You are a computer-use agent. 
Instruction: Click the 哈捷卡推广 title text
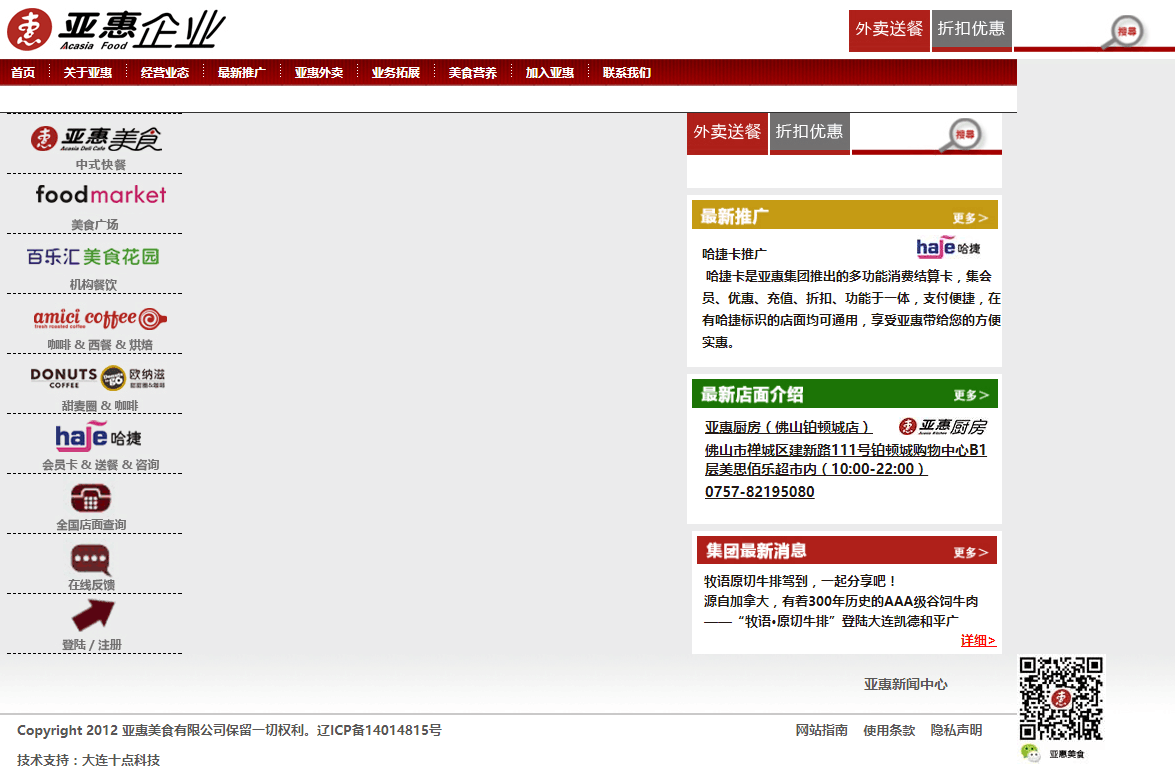(734, 254)
